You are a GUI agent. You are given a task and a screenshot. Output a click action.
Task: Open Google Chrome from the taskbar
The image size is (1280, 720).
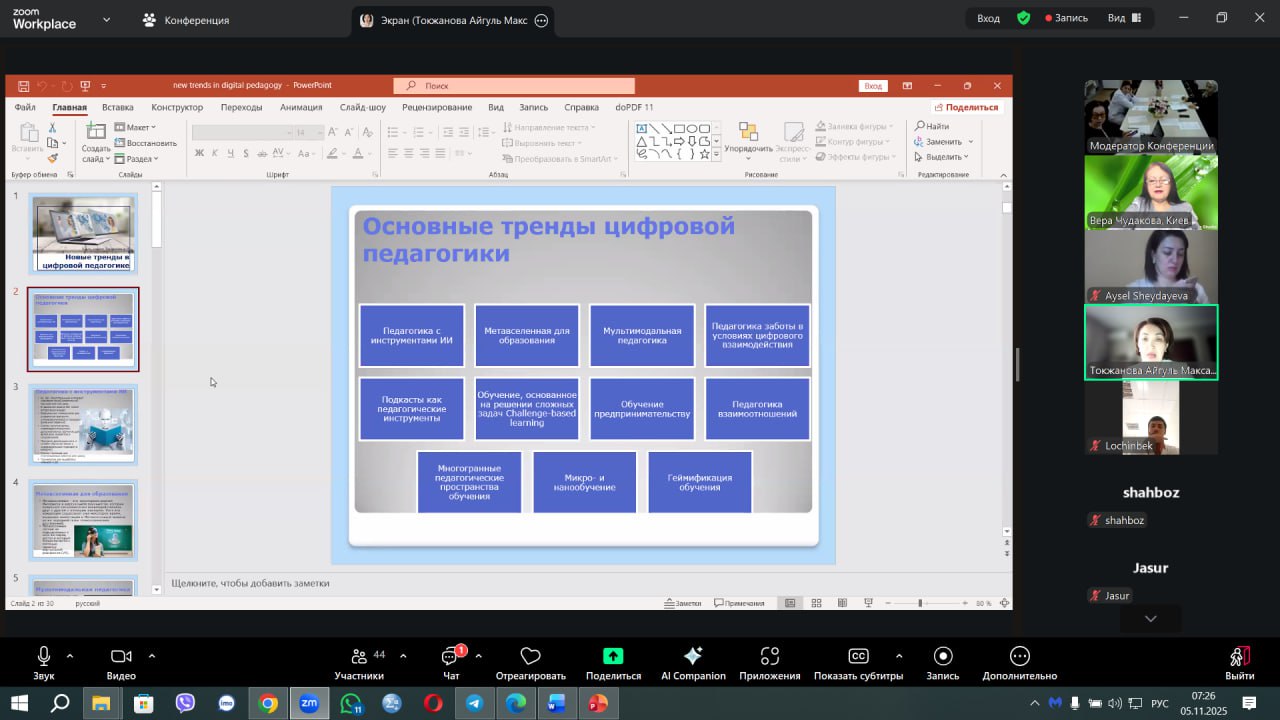pos(268,703)
